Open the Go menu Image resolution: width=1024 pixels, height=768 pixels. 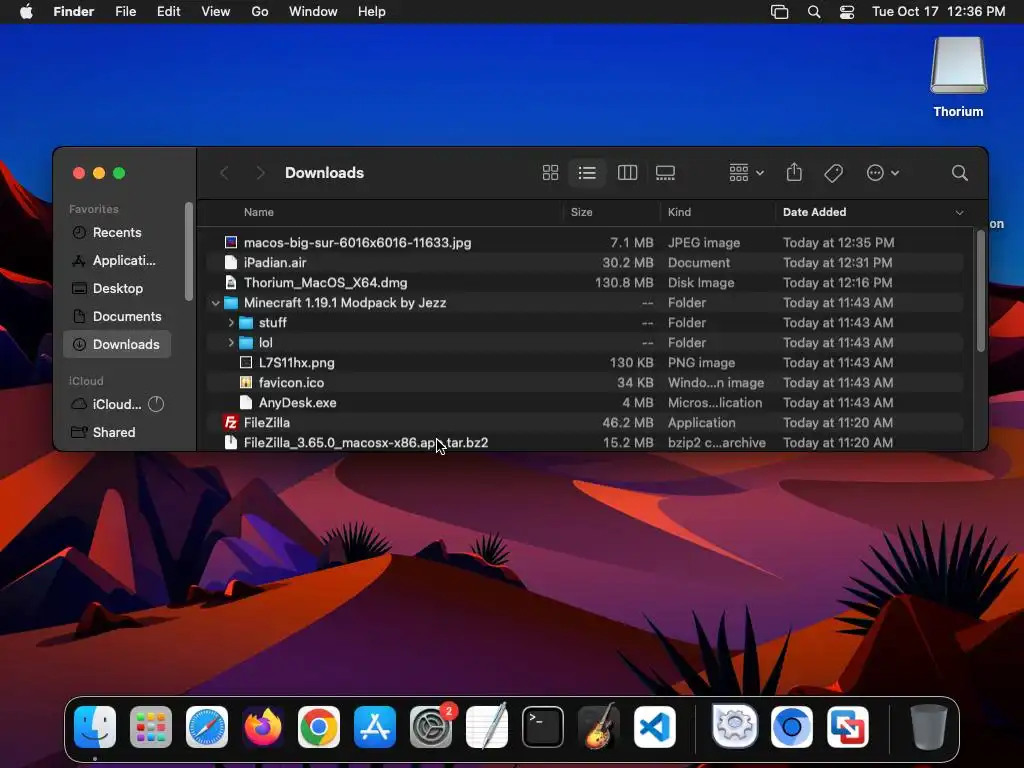click(260, 12)
